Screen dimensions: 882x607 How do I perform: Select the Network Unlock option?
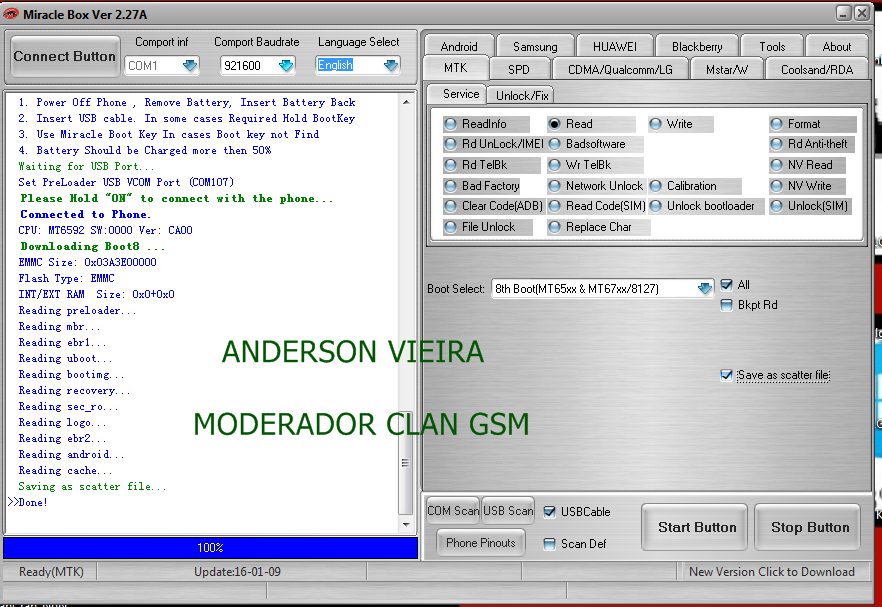(x=596, y=186)
